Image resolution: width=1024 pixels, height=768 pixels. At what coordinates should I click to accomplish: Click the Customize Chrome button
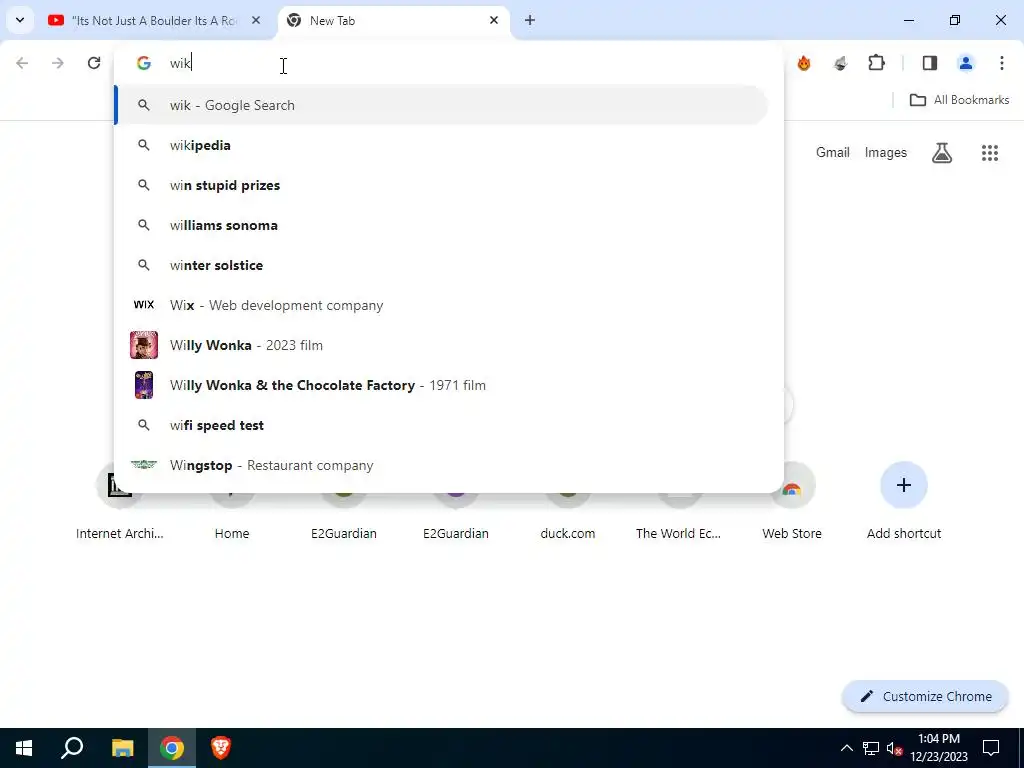tap(925, 696)
